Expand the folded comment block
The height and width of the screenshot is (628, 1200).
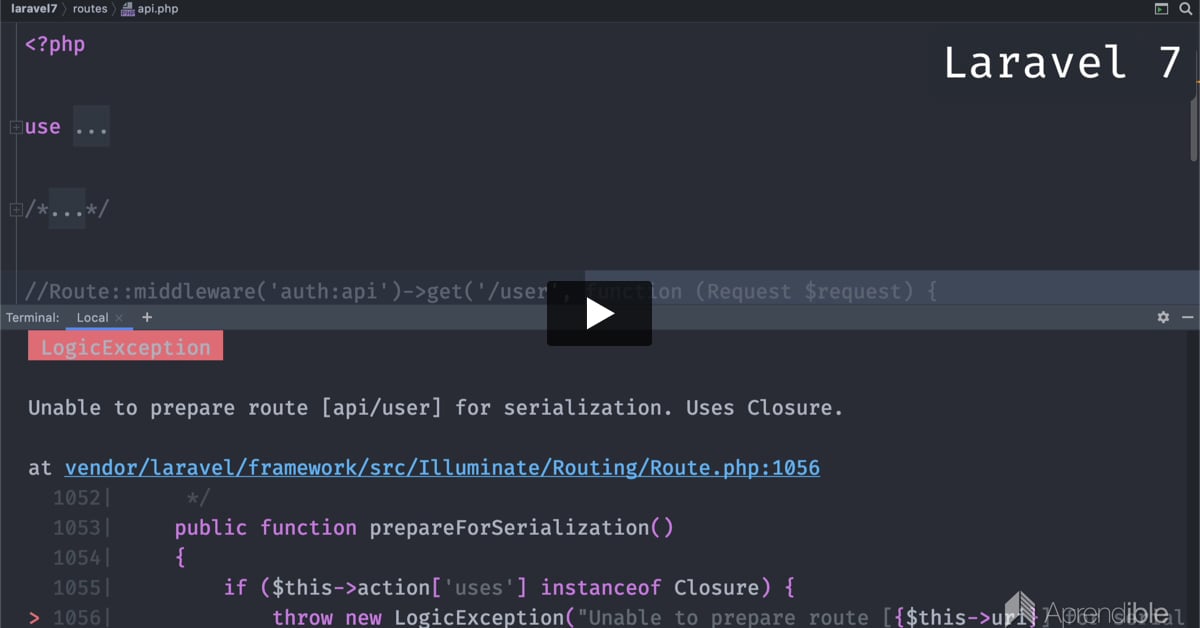click(x=16, y=210)
